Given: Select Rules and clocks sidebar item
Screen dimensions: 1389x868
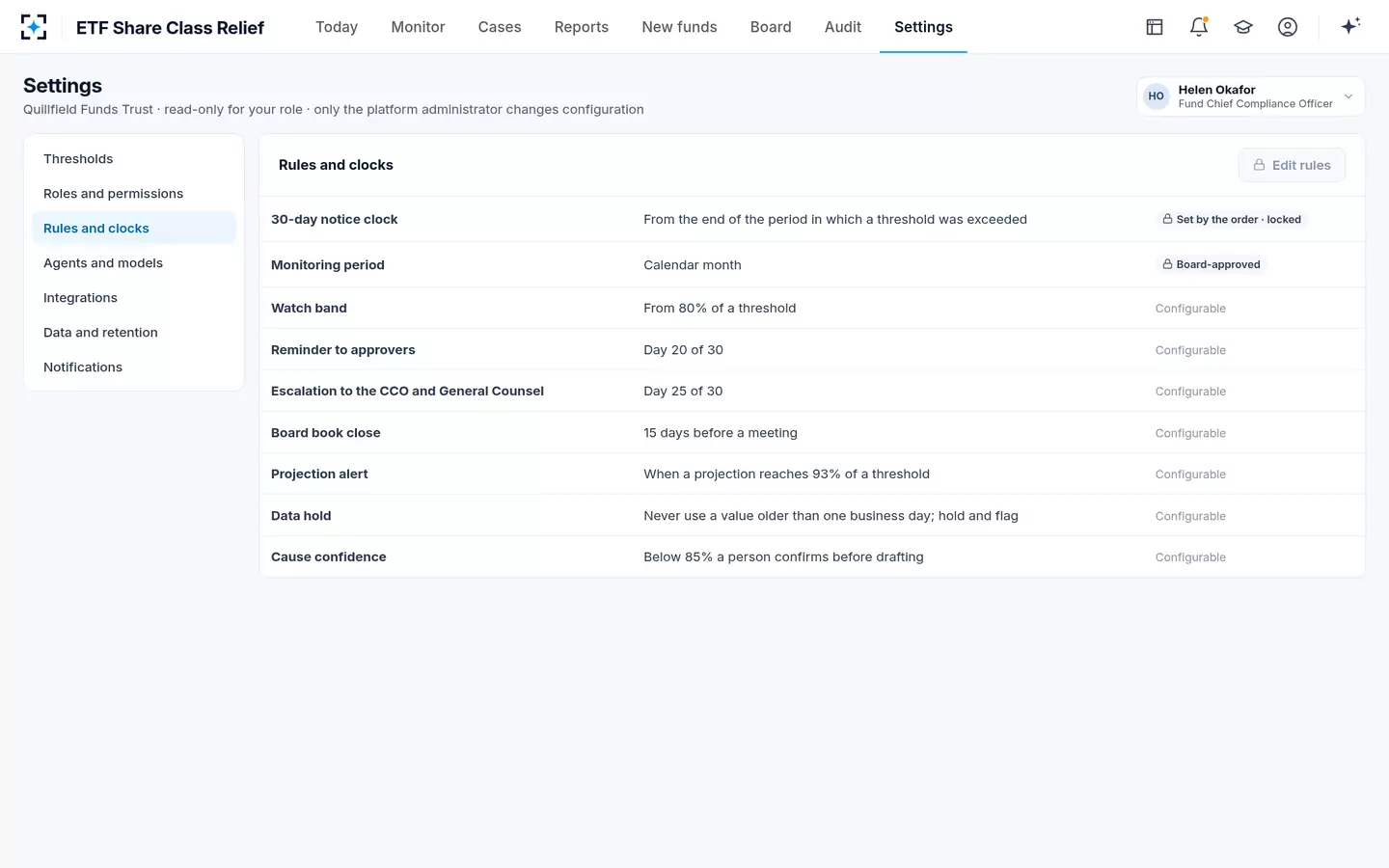Looking at the screenshot, I should [x=134, y=229].
